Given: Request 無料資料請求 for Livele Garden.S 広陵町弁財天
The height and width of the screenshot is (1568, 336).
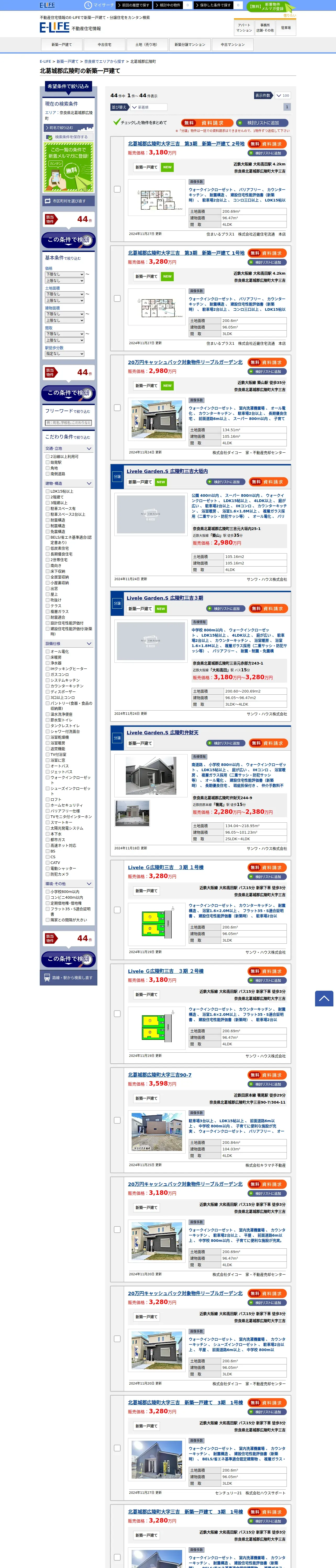Looking at the screenshot, I should tap(268, 743).
